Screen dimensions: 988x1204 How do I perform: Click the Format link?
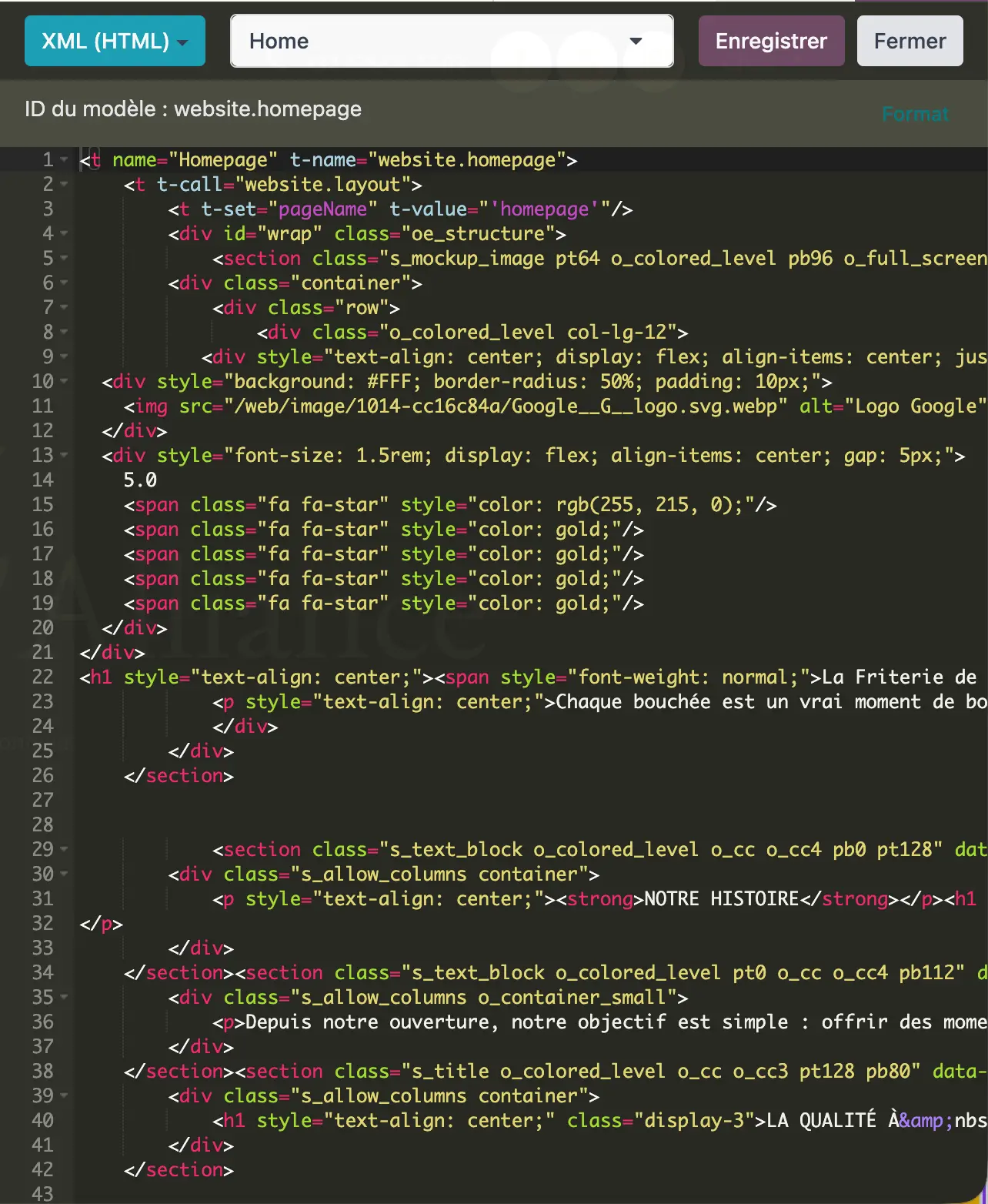tap(915, 114)
